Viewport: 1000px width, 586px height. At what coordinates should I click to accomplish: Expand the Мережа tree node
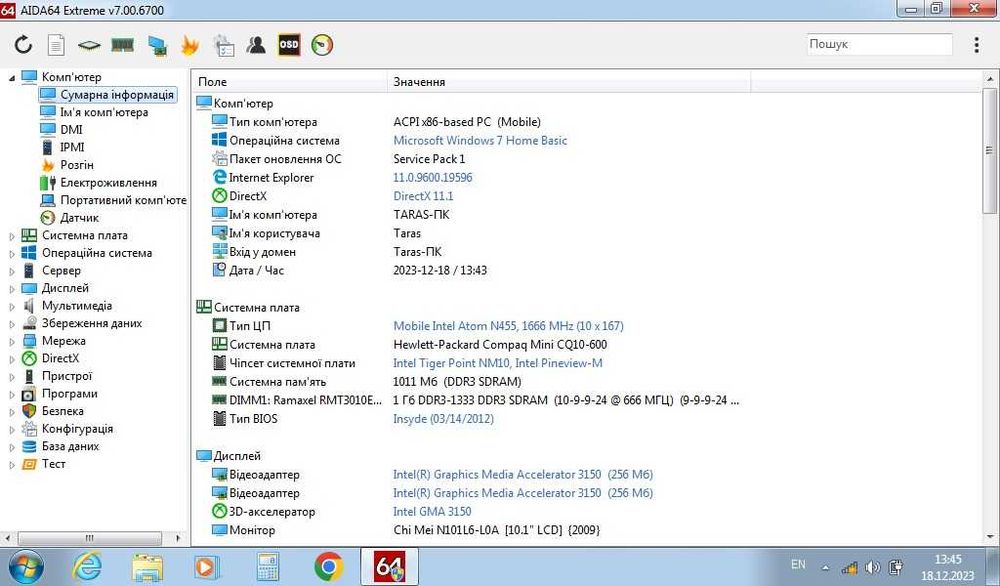pyautogui.click(x=11, y=342)
